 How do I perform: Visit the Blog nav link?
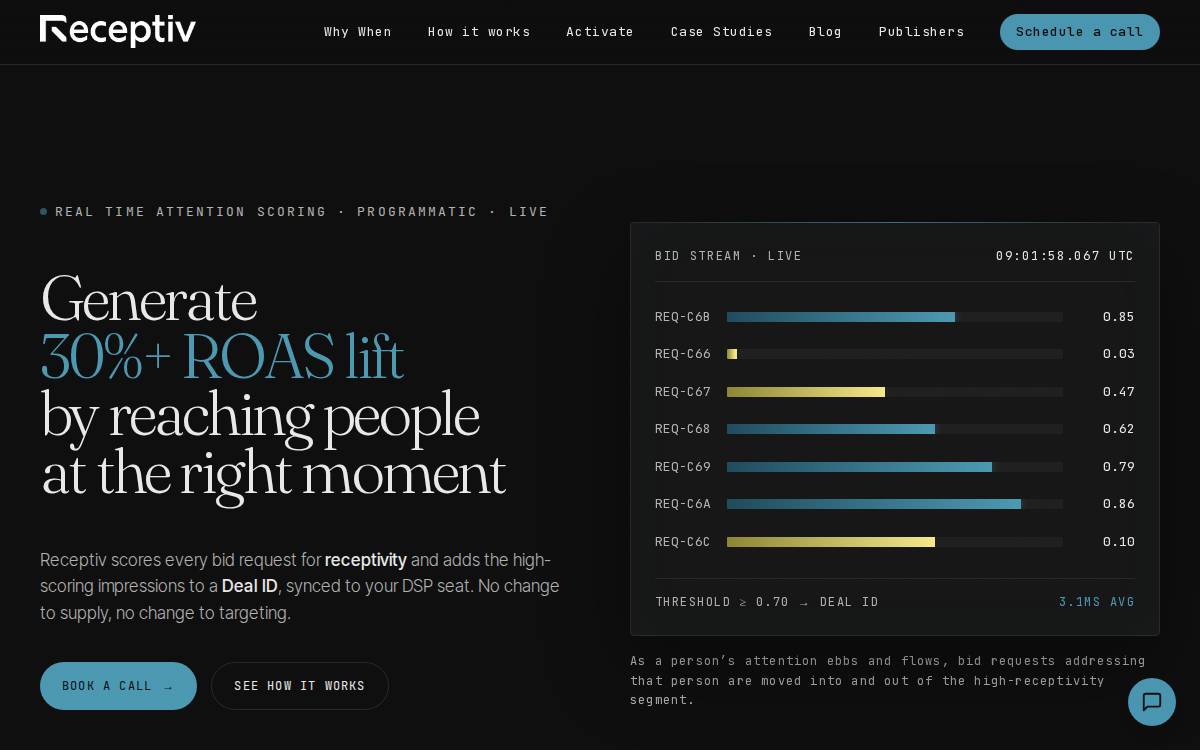click(825, 32)
